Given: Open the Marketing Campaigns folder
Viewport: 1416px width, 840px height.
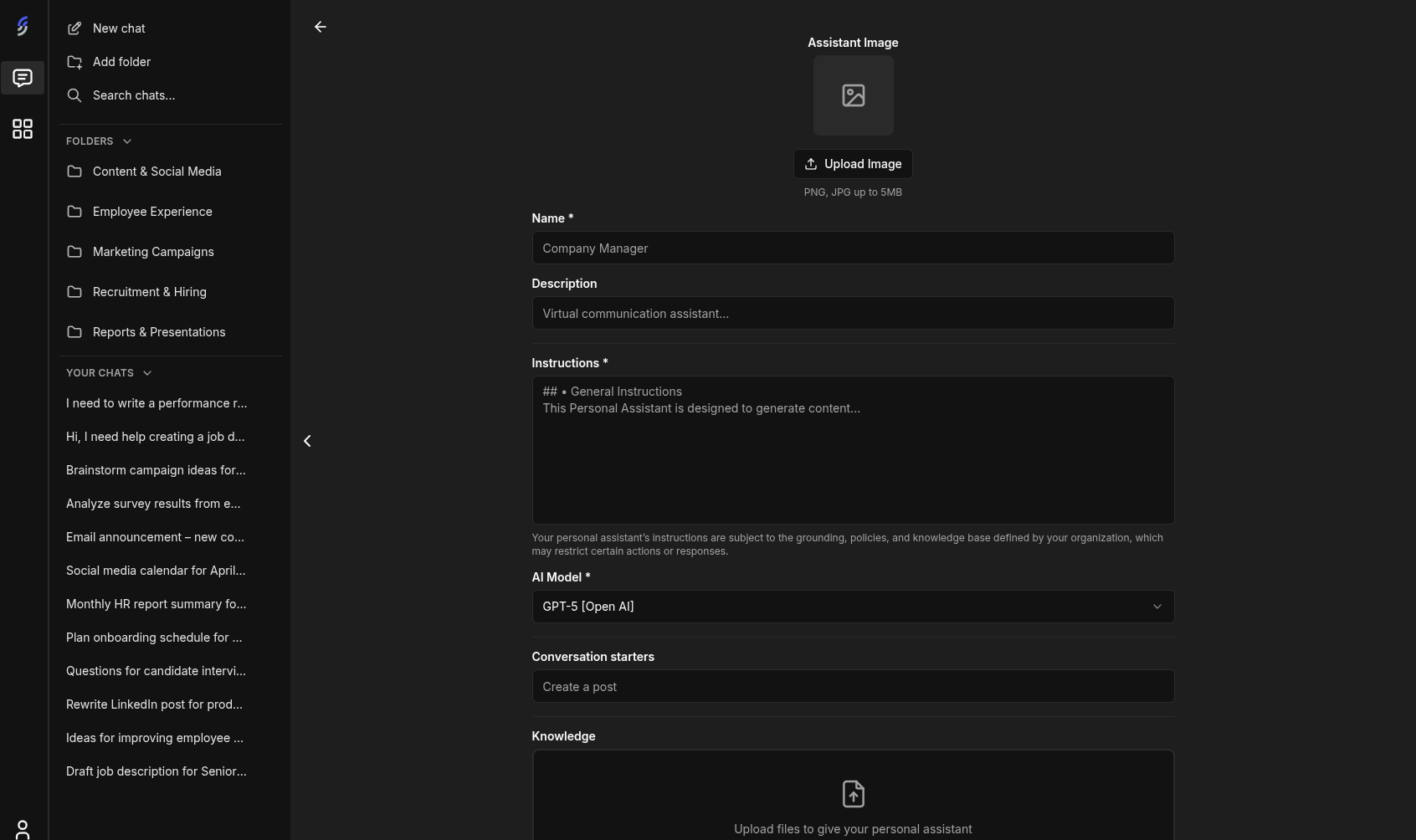Looking at the screenshot, I should [x=153, y=251].
